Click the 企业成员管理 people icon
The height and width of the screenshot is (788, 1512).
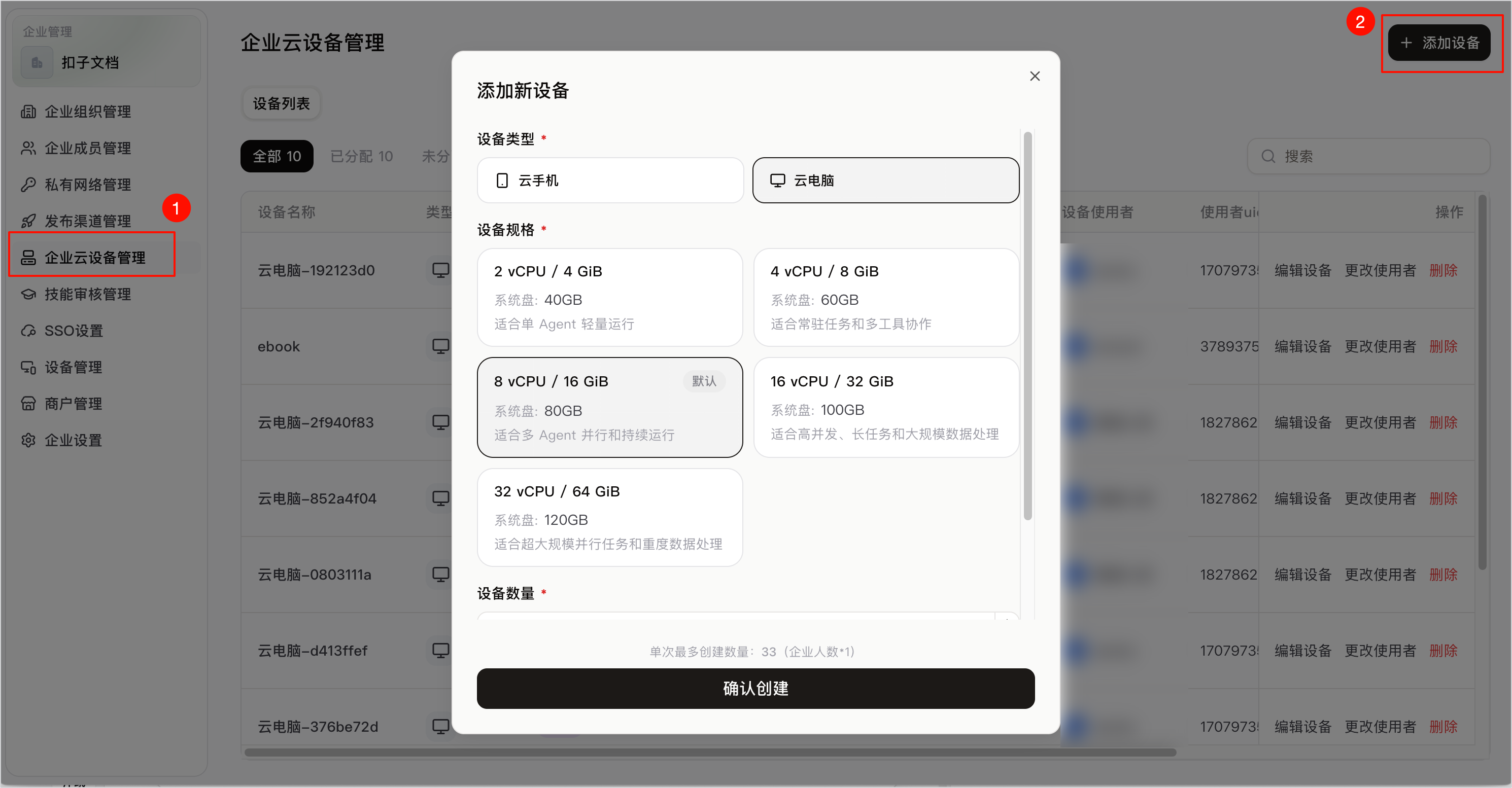[x=28, y=148]
